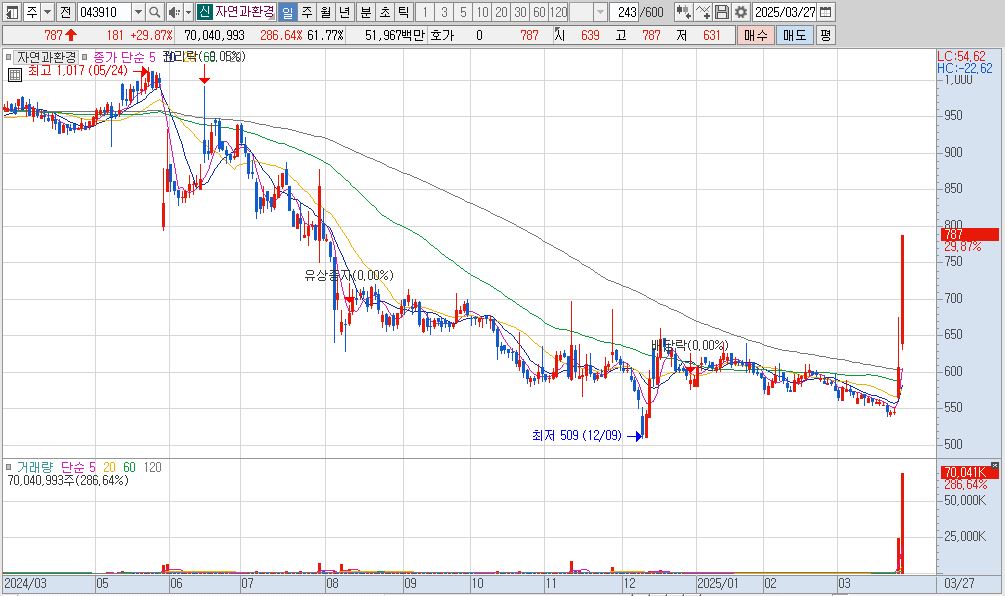
Task: Select the 5 interval button
Action: click(463, 12)
